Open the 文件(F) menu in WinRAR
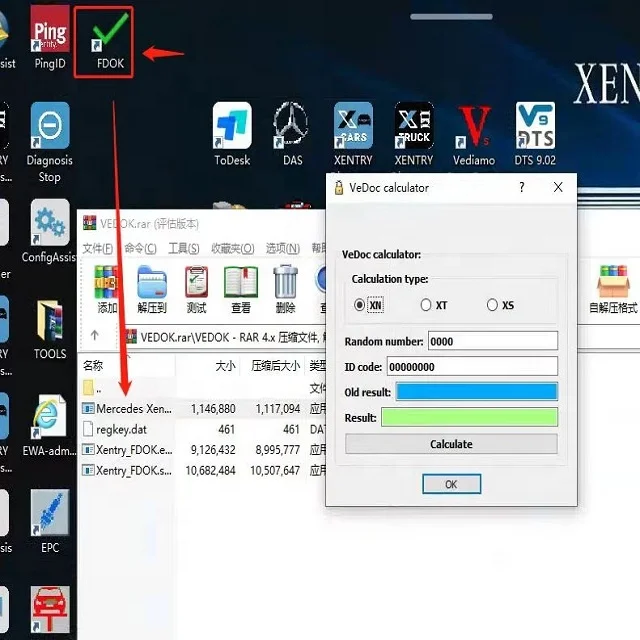The width and height of the screenshot is (640, 640). [x=98, y=248]
